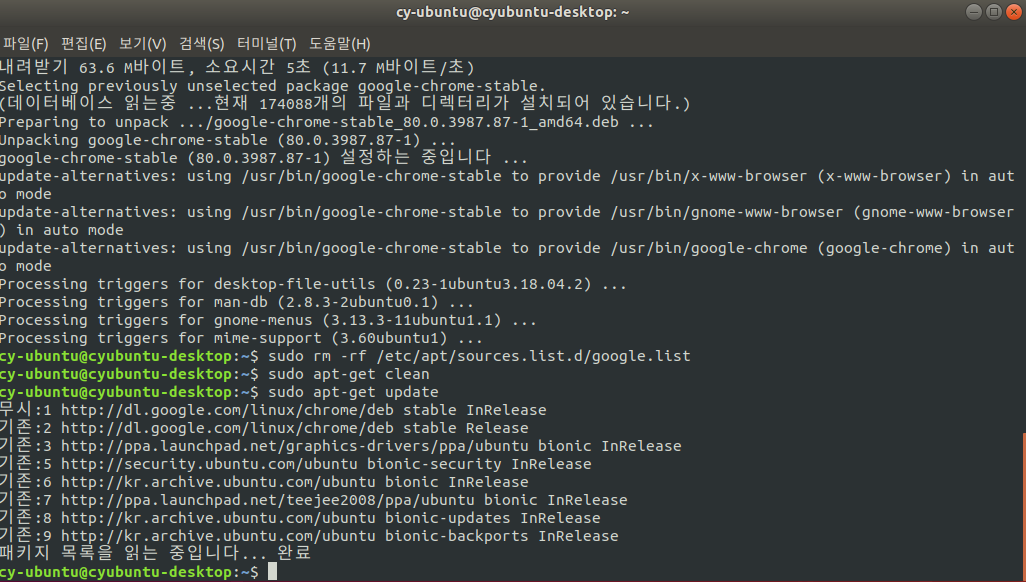
Task: Open the 파일(F) menu
Action: [x=26, y=44]
